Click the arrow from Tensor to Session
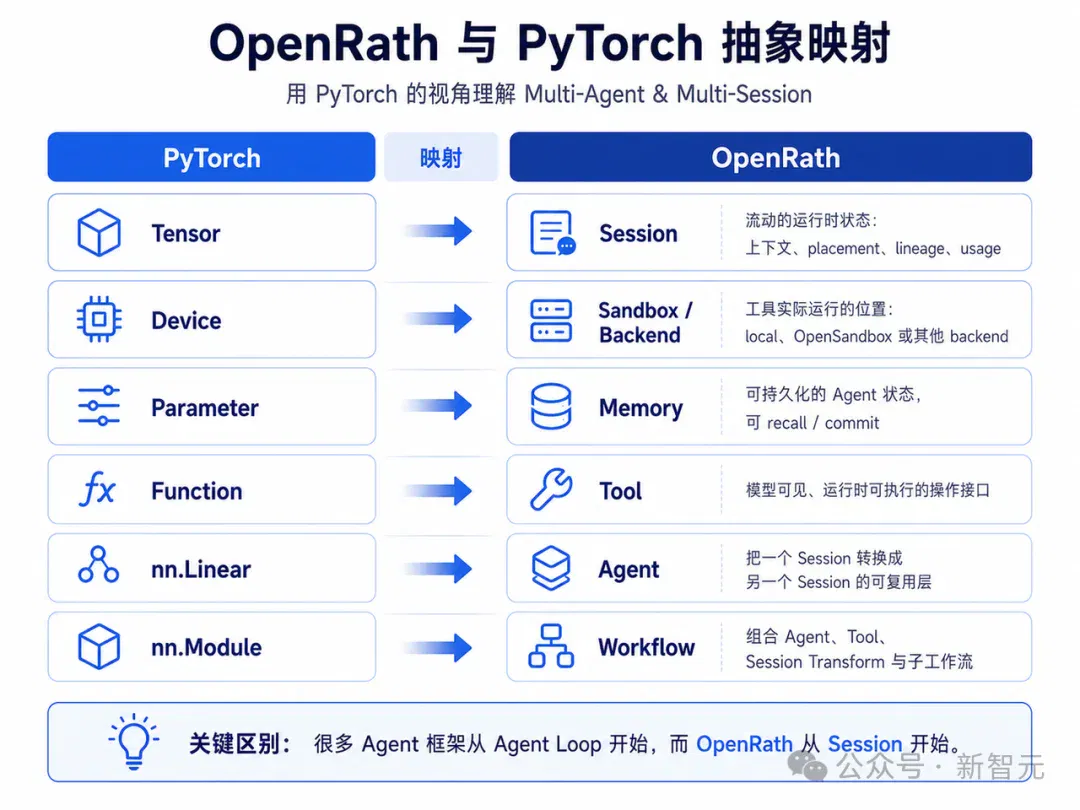Viewport: 1080px width, 810px height. pos(438,231)
